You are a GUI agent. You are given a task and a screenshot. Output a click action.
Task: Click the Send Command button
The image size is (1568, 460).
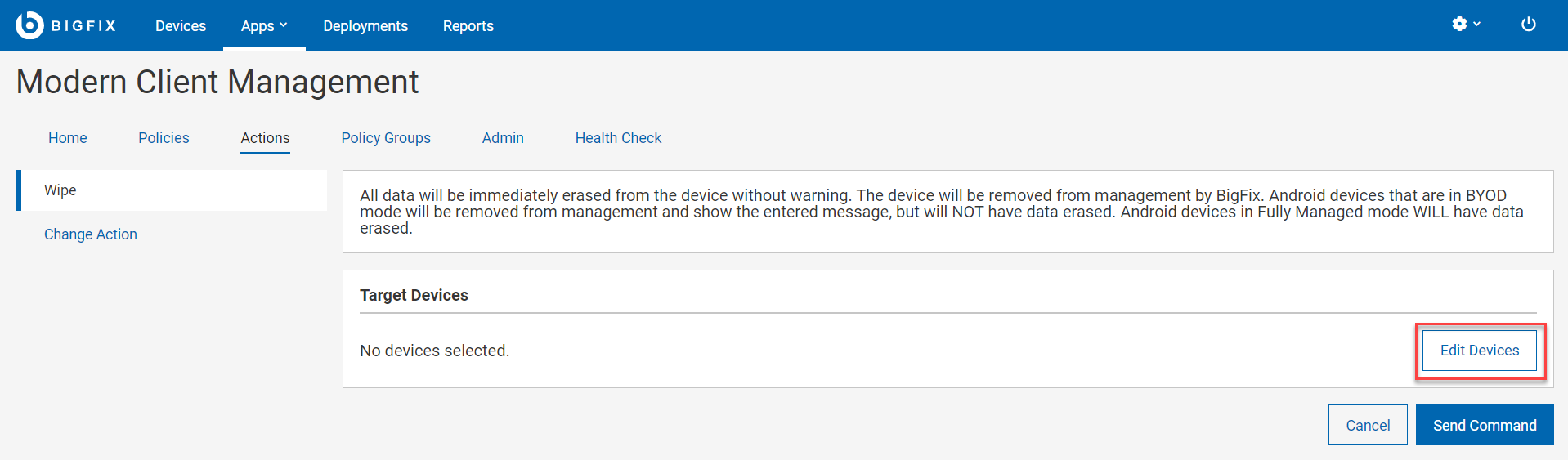click(x=1485, y=425)
